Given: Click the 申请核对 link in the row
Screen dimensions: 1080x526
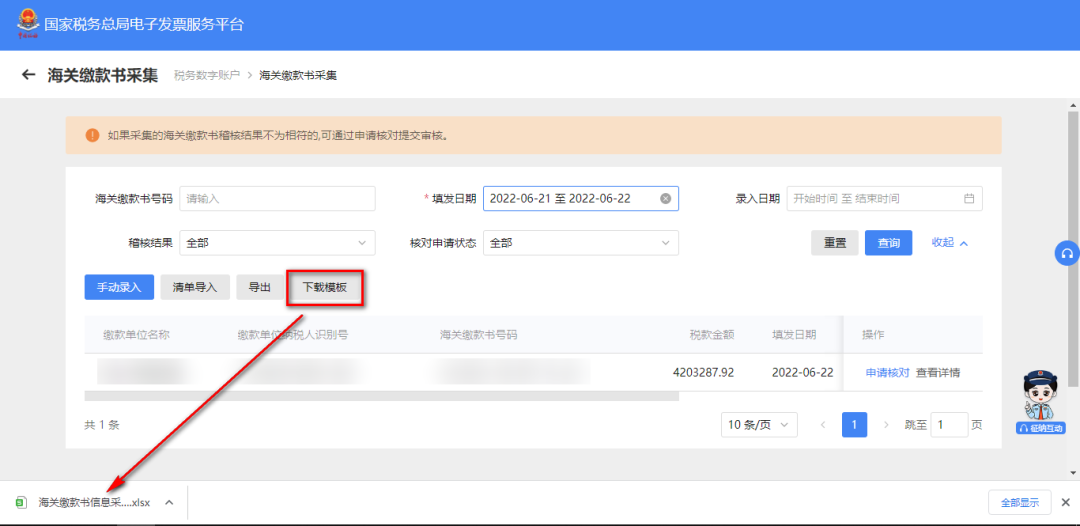Looking at the screenshot, I should [x=887, y=372].
